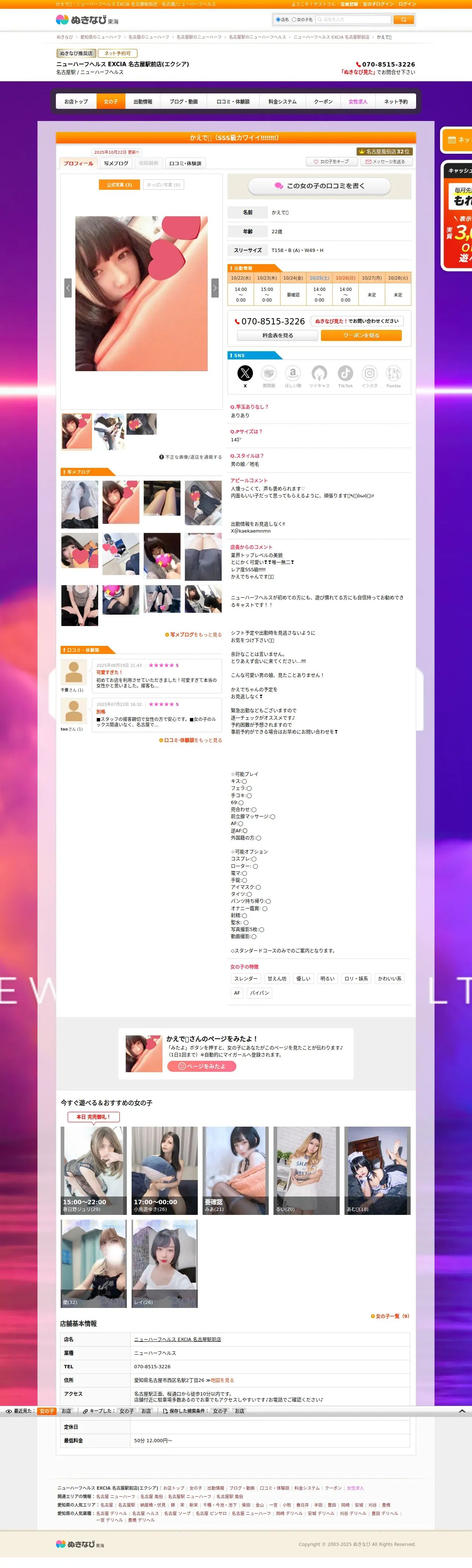The image size is (472, 1568).
Task: Open the ほしい物 Amazon icon
Action: [293, 373]
